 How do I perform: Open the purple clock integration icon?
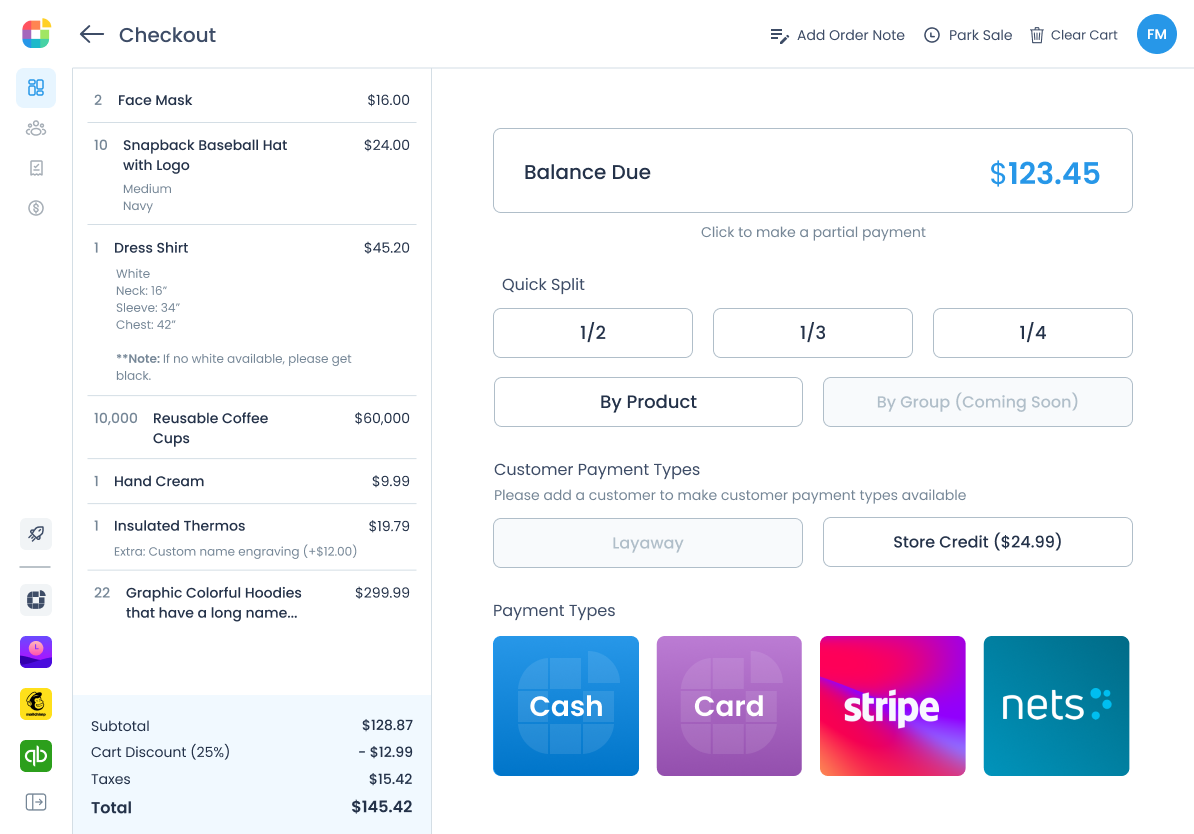35,651
